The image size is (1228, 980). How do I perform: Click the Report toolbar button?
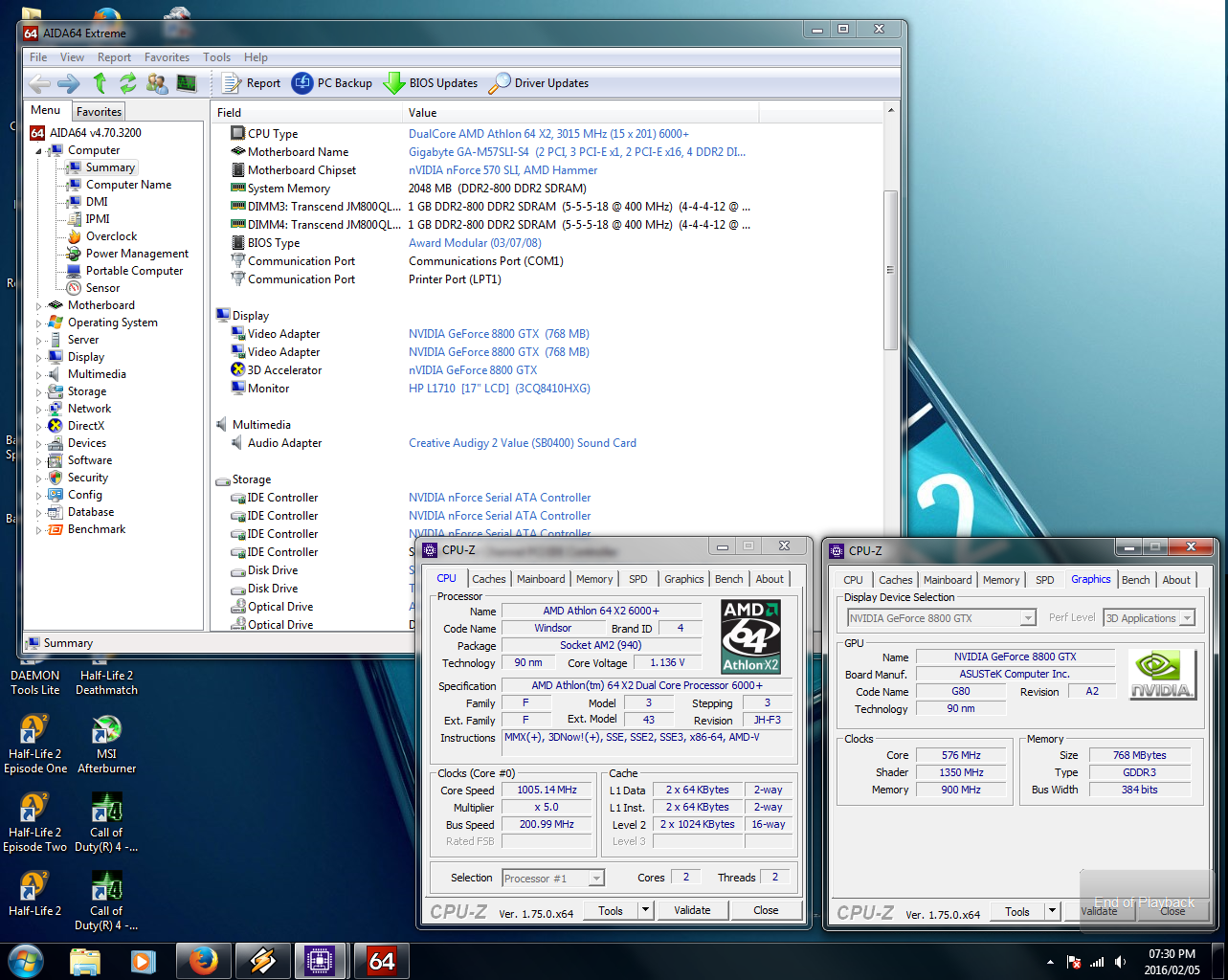(x=252, y=83)
